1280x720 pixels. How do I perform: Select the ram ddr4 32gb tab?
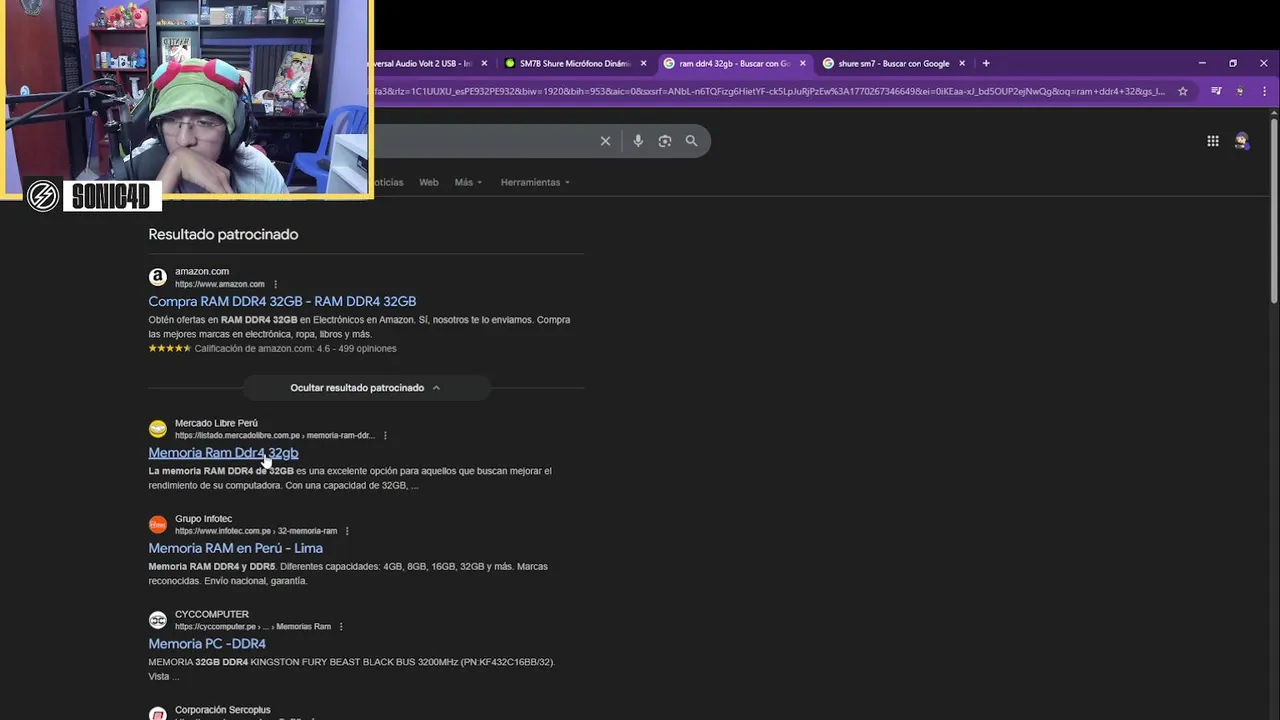tap(734, 63)
